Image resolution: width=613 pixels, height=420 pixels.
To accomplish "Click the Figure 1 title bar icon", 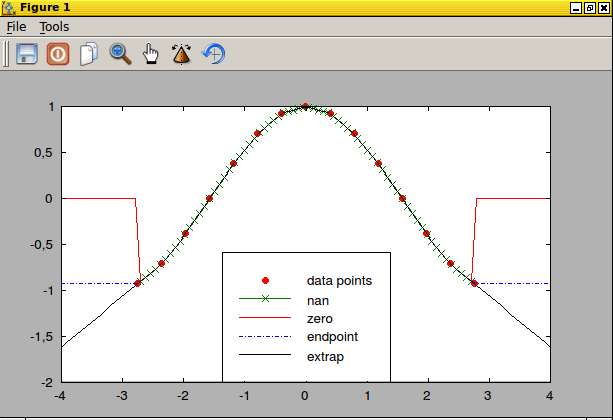I will (x=8, y=7).
